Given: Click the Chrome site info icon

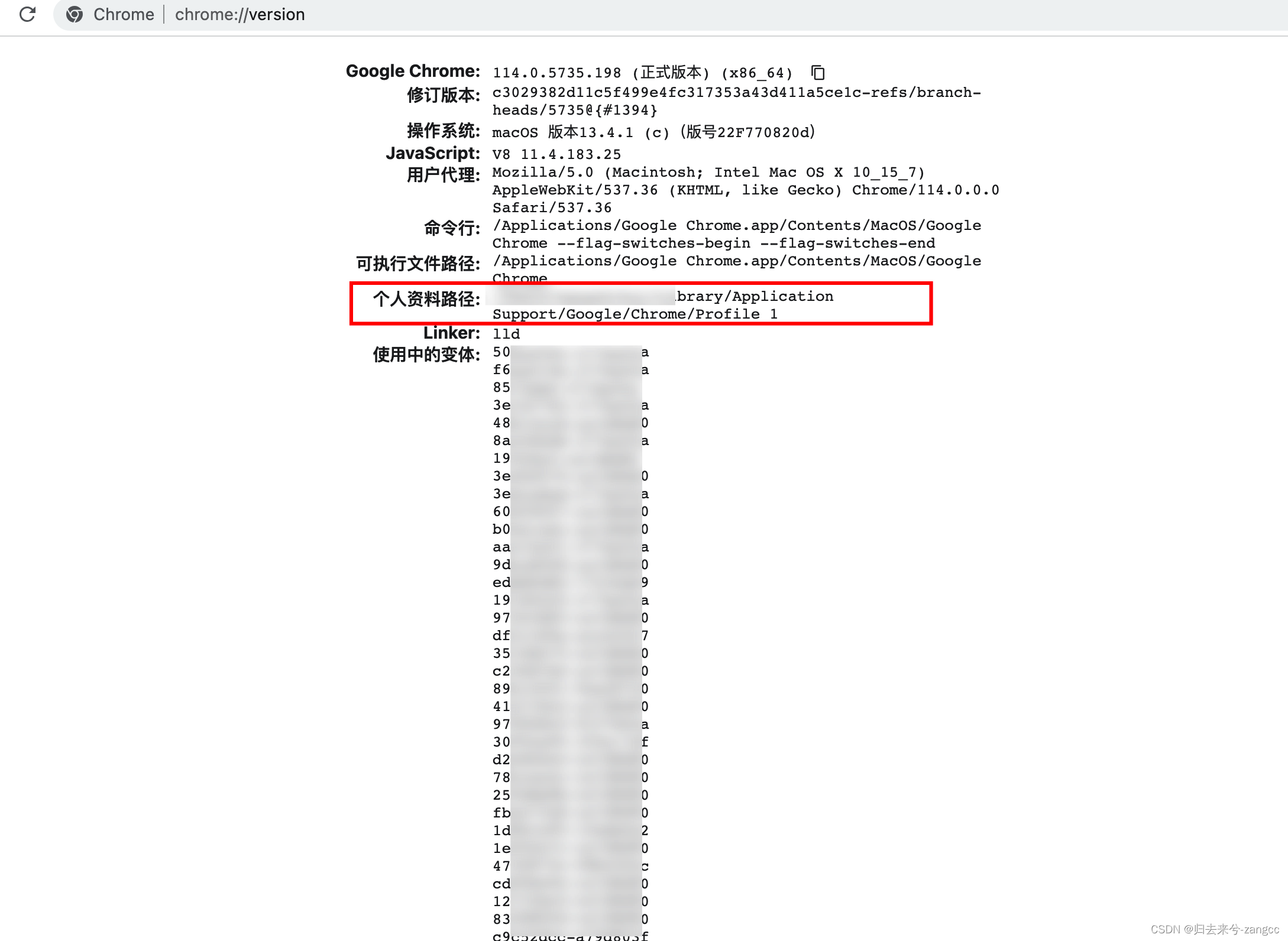Looking at the screenshot, I should 75,14.
